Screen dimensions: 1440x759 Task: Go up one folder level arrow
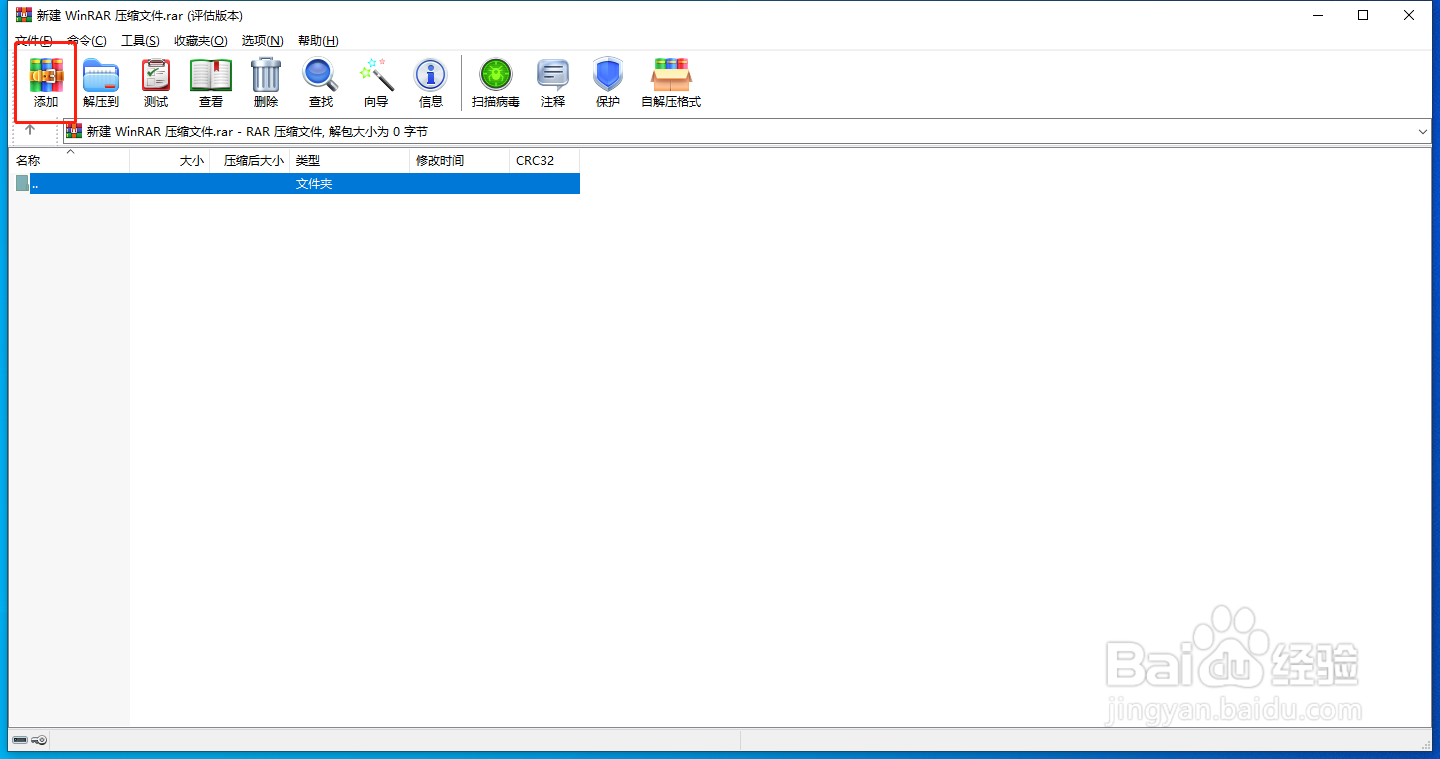30,131
